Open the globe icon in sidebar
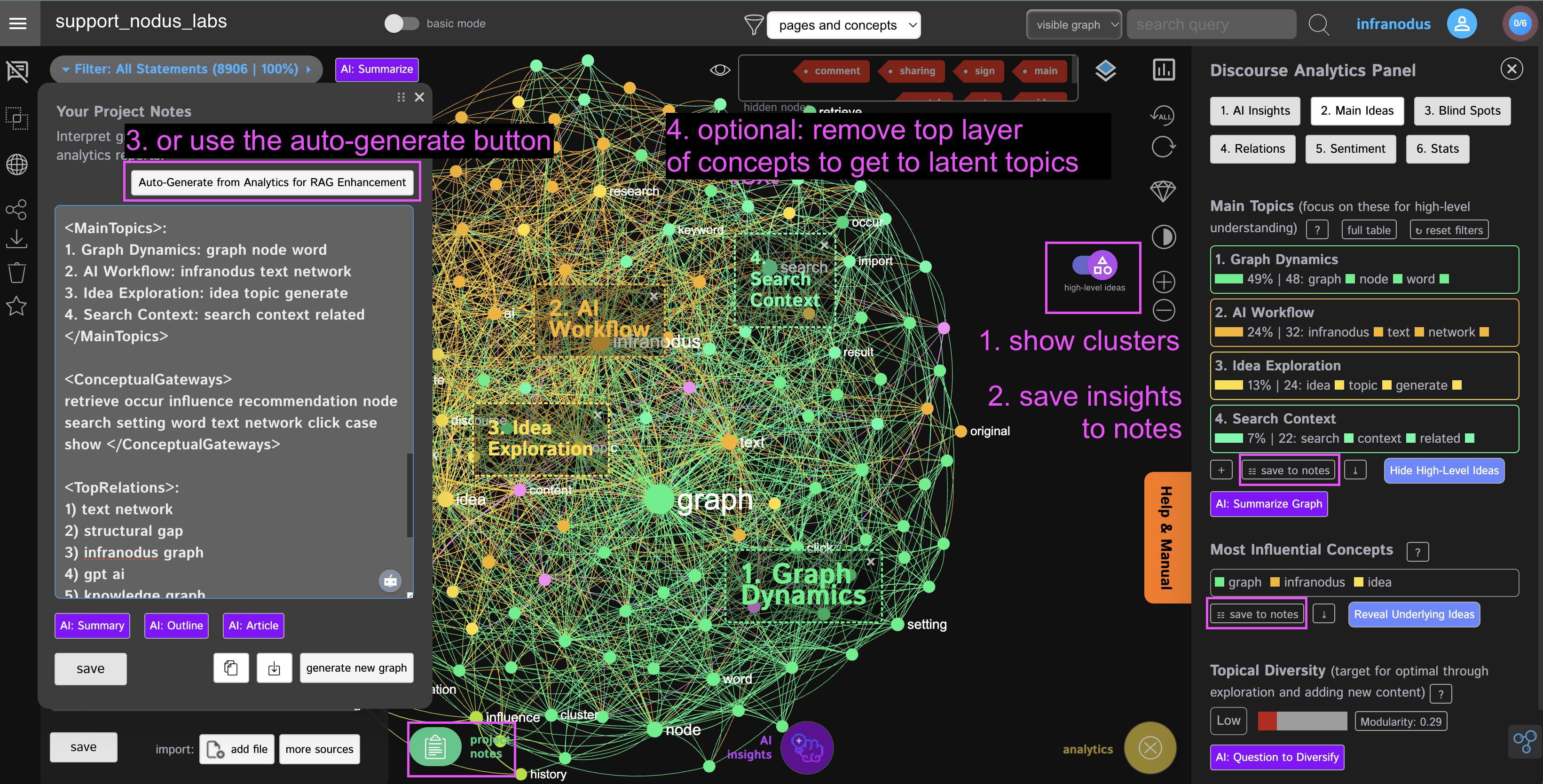 [x=17, y=164]
